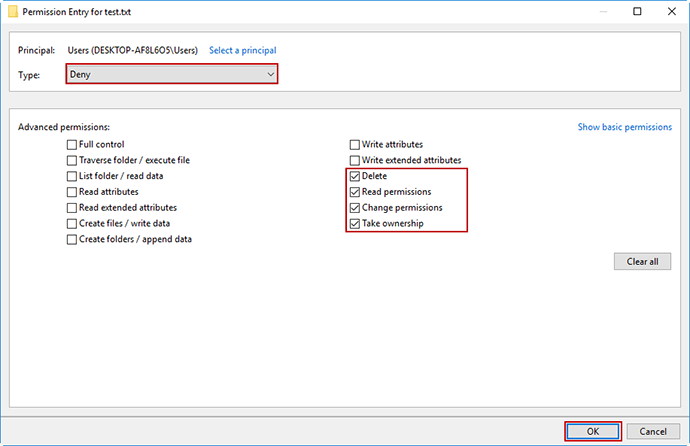The image size is (690, 446).
Task: Maximize the Permission Entry window
Action: point(637,11)
